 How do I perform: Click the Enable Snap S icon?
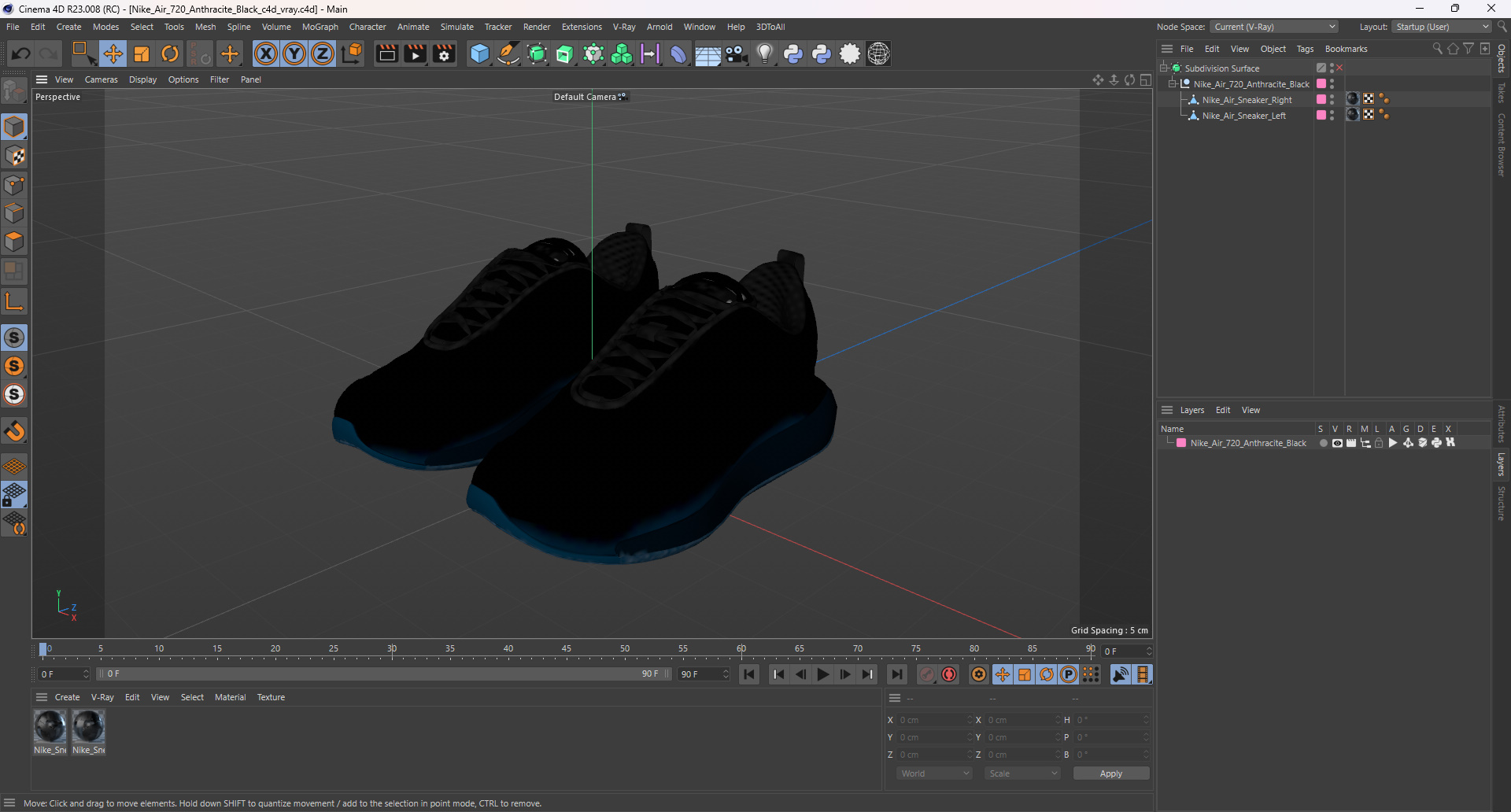click(14, 338)
